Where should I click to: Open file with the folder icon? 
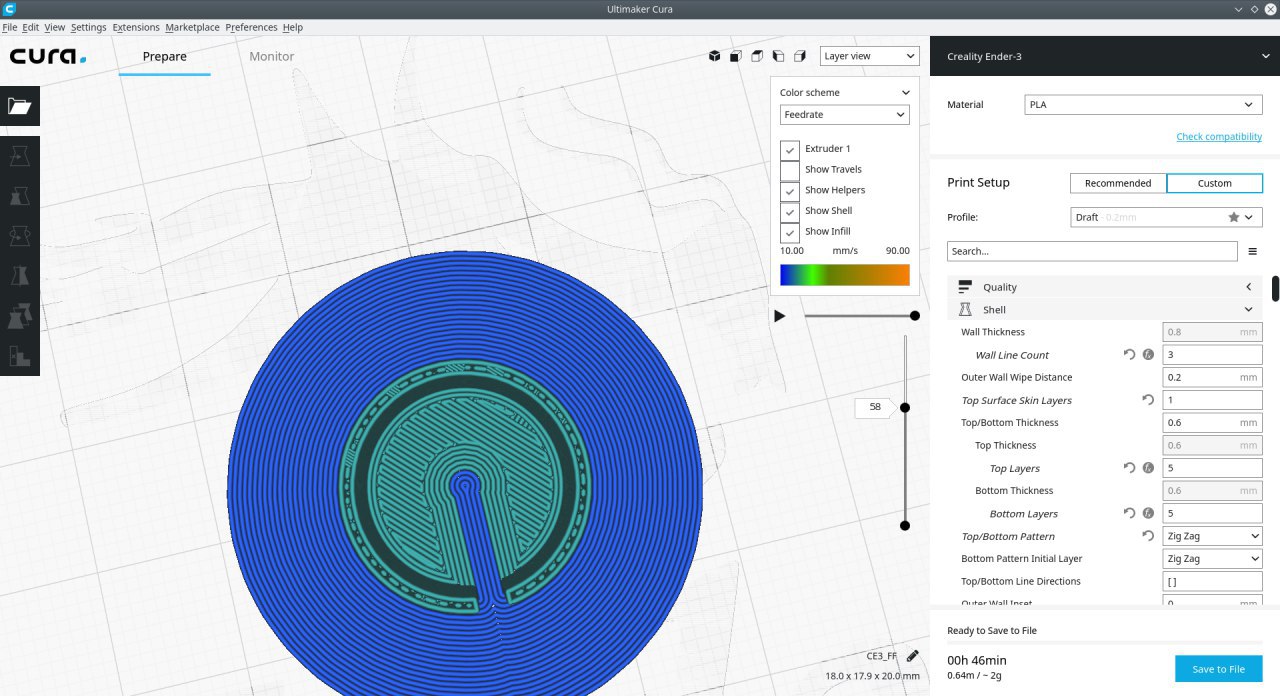click(20, 106)
